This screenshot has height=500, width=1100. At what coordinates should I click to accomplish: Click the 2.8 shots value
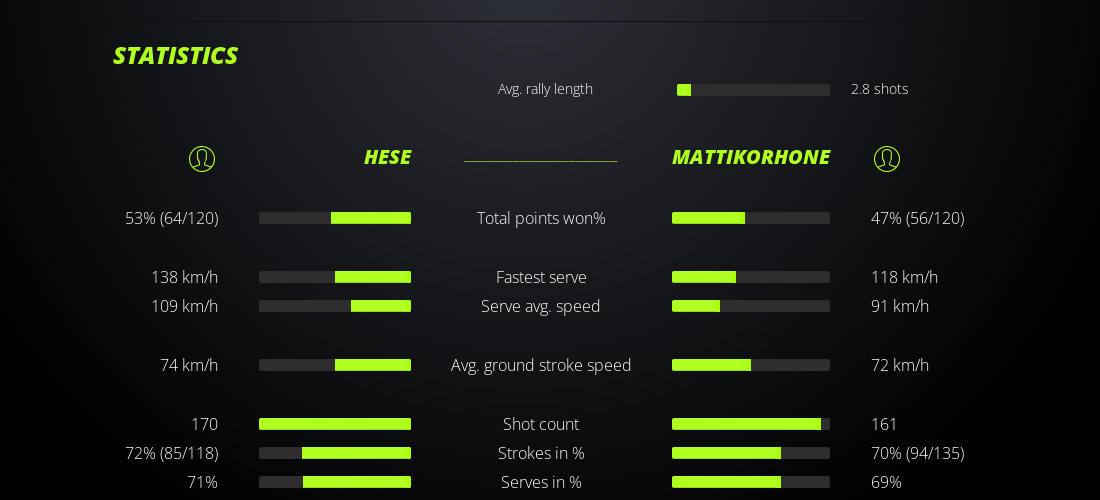click(880, 89)
